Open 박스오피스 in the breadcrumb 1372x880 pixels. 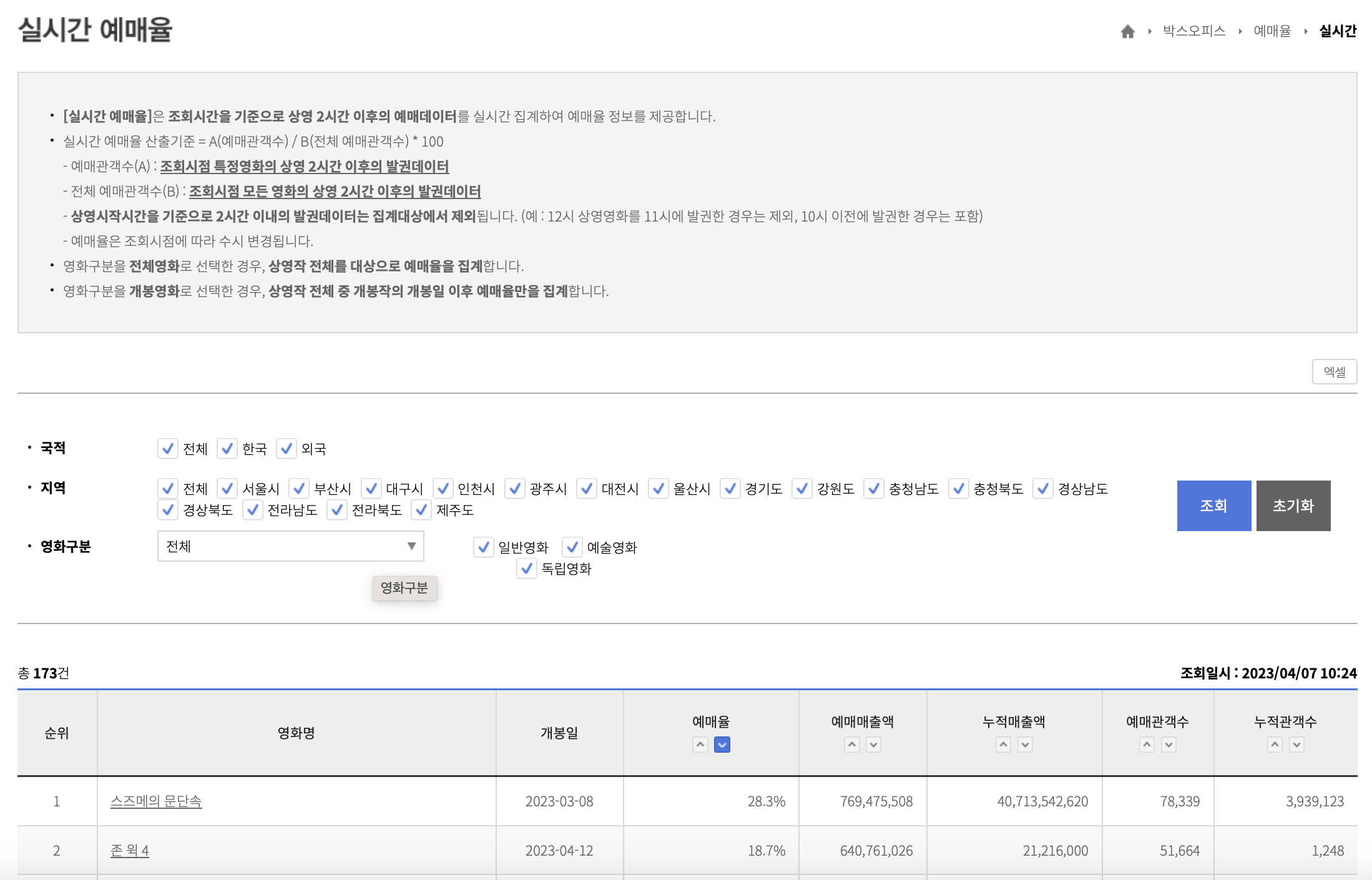click(x=1194, y=31)
